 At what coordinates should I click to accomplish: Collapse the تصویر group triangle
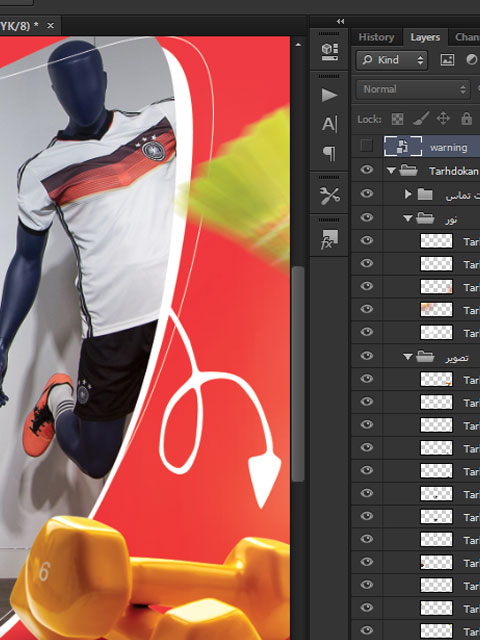(x=408, y=357)
